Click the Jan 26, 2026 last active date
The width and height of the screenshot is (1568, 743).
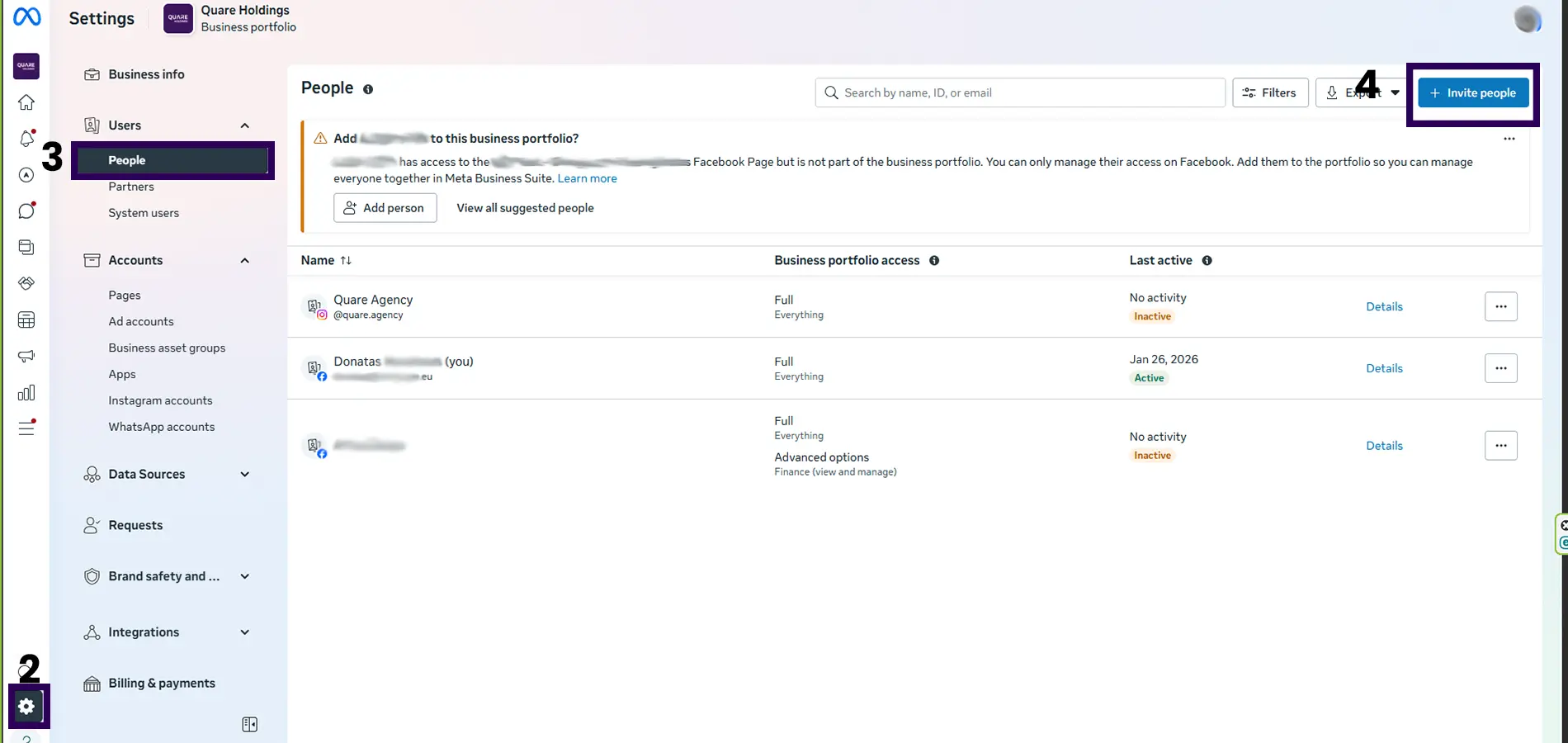click(x=1164, y=359)
